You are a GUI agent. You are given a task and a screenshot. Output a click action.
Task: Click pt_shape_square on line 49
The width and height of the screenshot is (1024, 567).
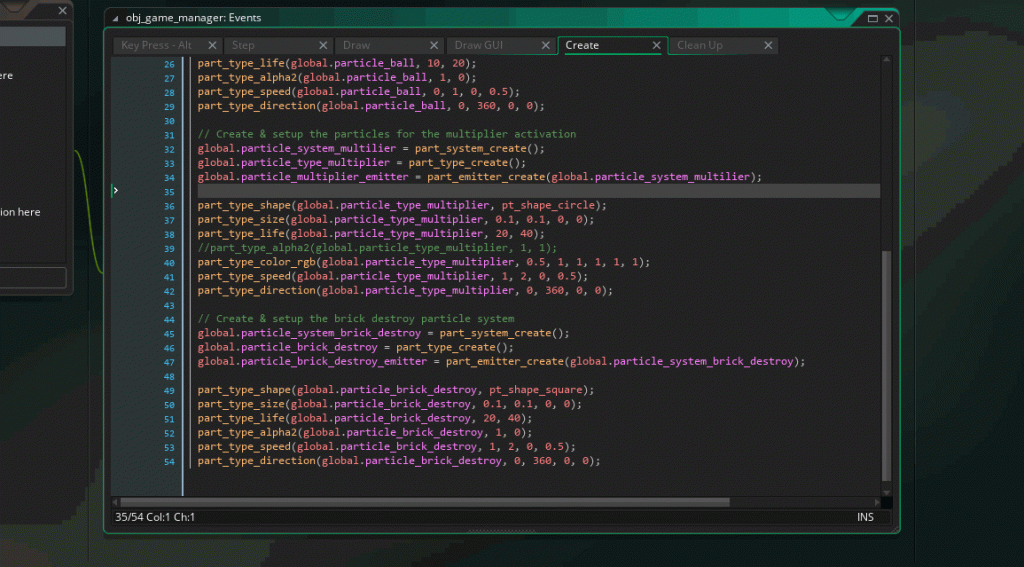[536, 390]
